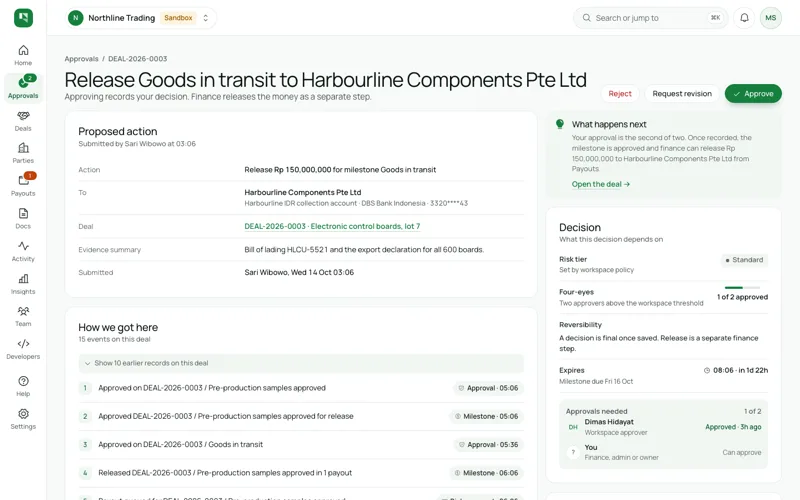This screenshot has width=800, height=500.
Task: Open the Insights chart icon
Action: 23,279
